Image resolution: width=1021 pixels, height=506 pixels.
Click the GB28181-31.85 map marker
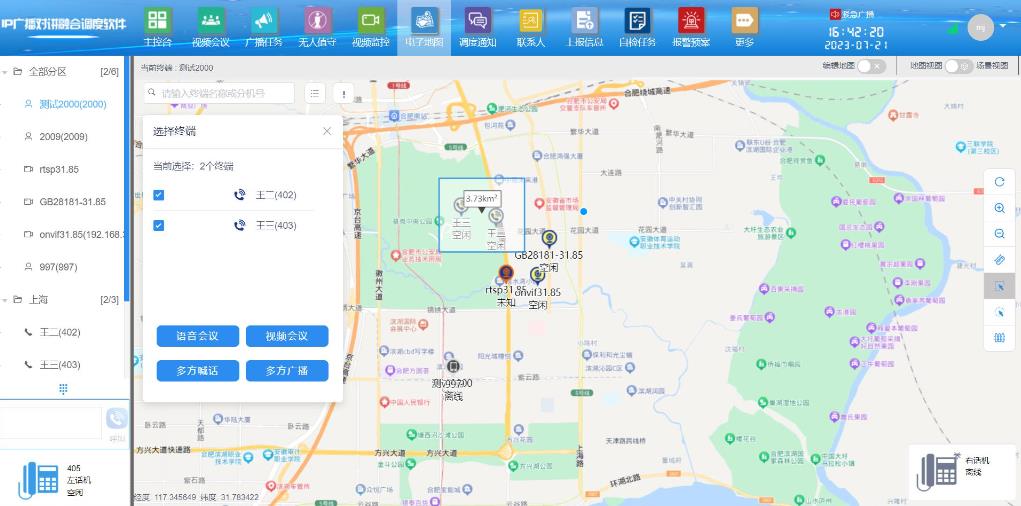pyautogui.click(x=549, y=238)
